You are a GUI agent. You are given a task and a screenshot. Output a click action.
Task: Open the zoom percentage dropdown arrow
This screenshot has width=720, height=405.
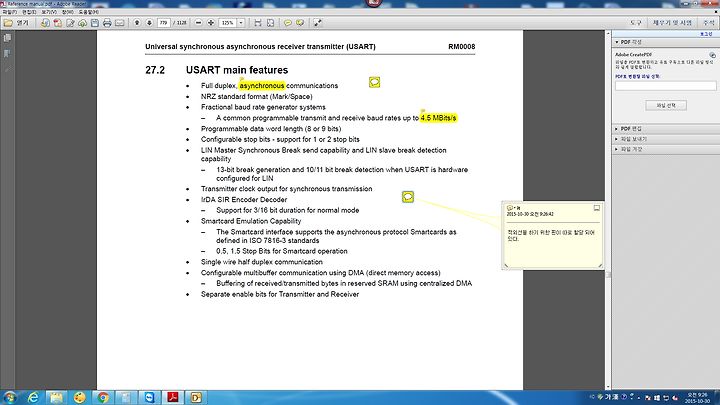[x=241, y=22]
